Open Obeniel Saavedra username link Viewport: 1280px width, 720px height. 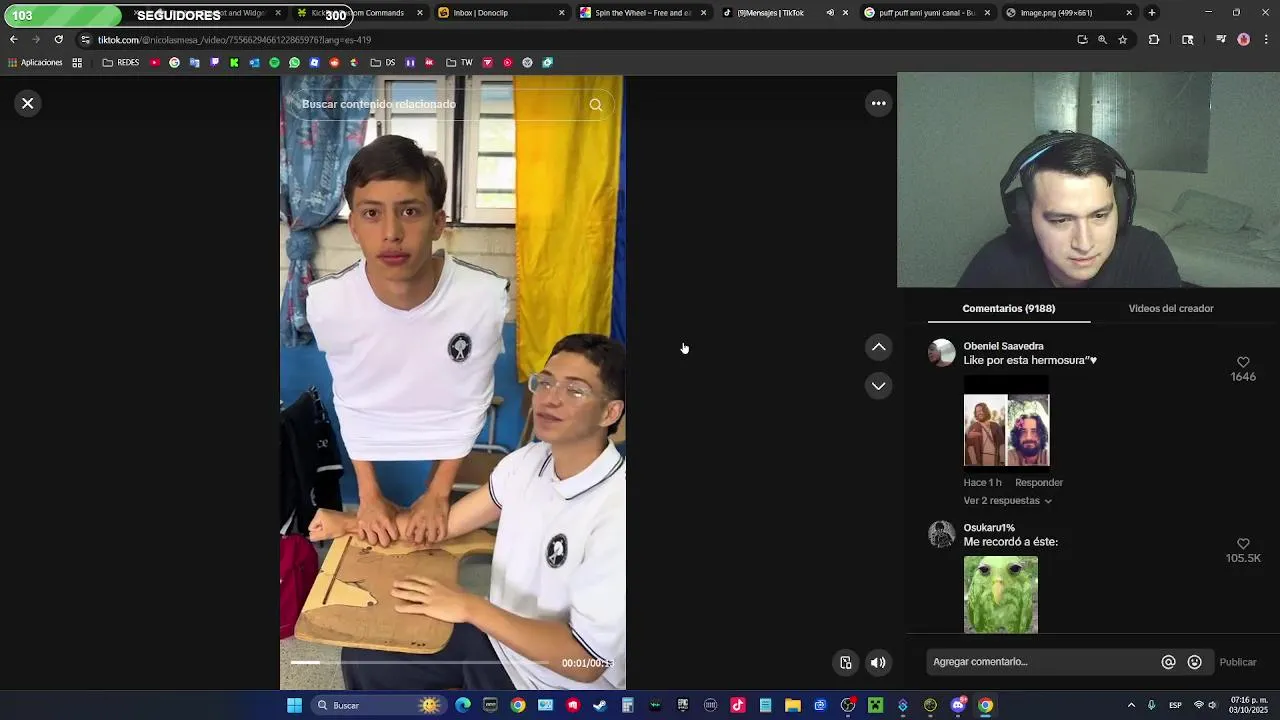(x=1003, y=346)
